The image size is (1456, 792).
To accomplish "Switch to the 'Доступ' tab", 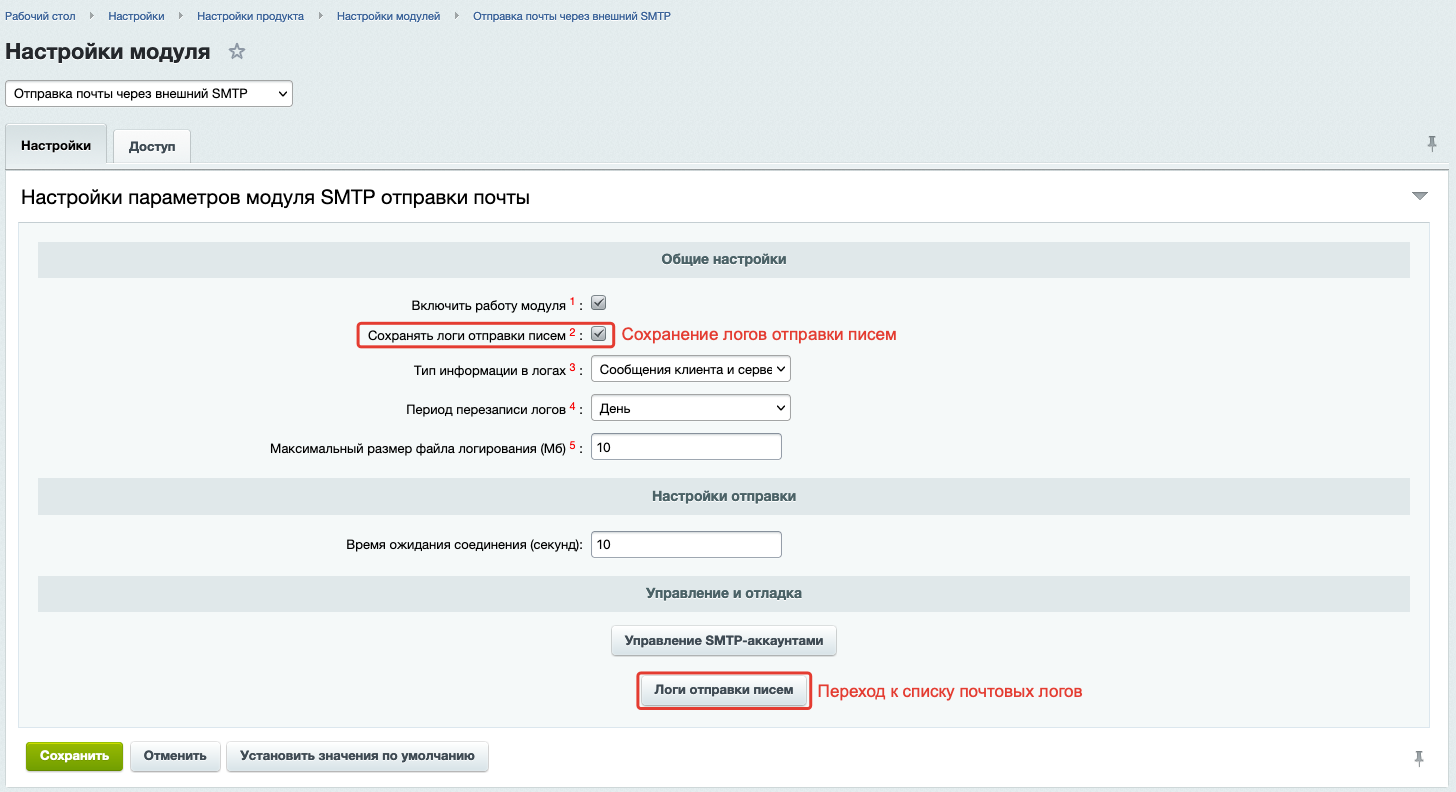I will [152, 146].
